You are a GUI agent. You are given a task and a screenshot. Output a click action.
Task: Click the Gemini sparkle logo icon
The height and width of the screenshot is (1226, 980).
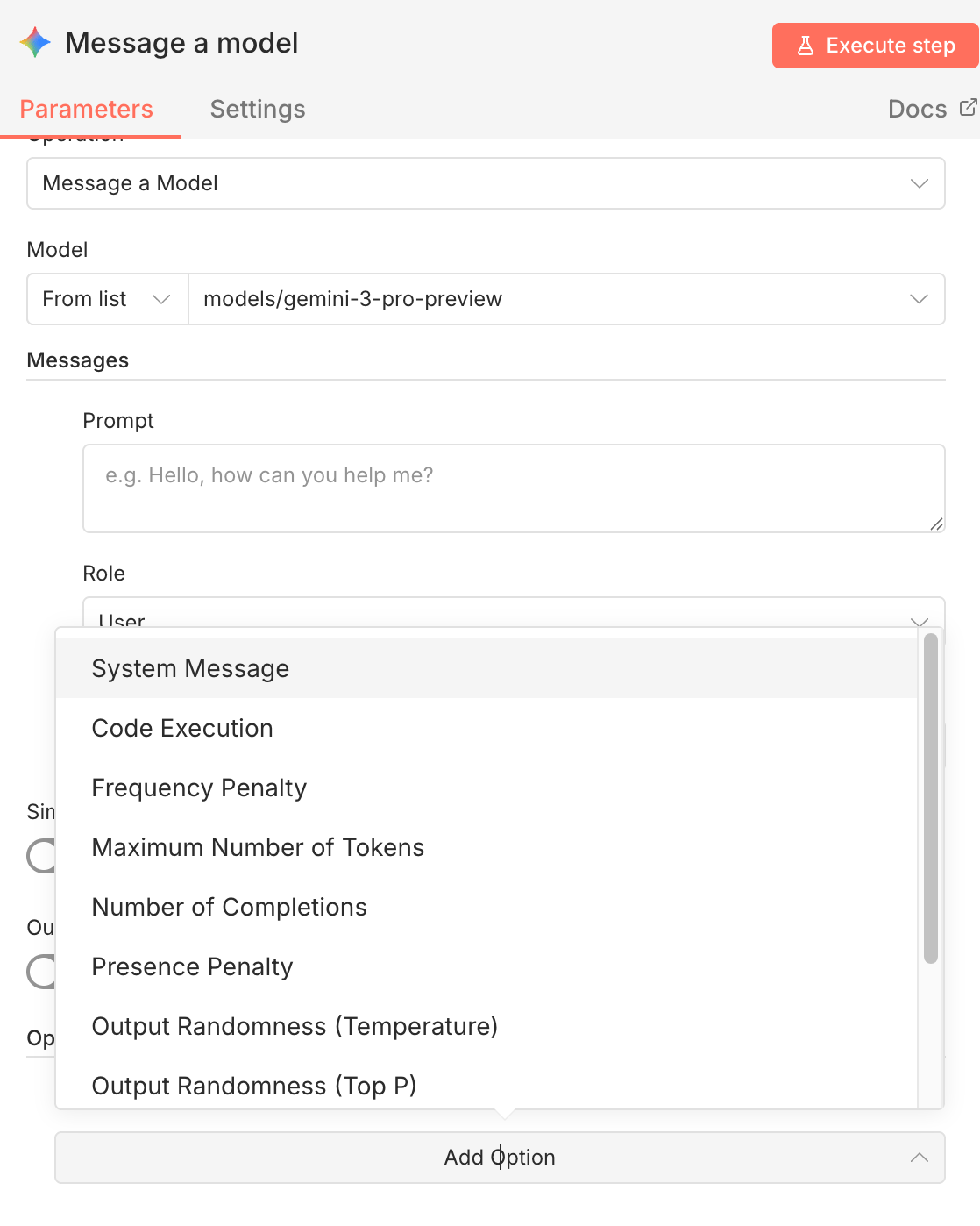point(34,42)
